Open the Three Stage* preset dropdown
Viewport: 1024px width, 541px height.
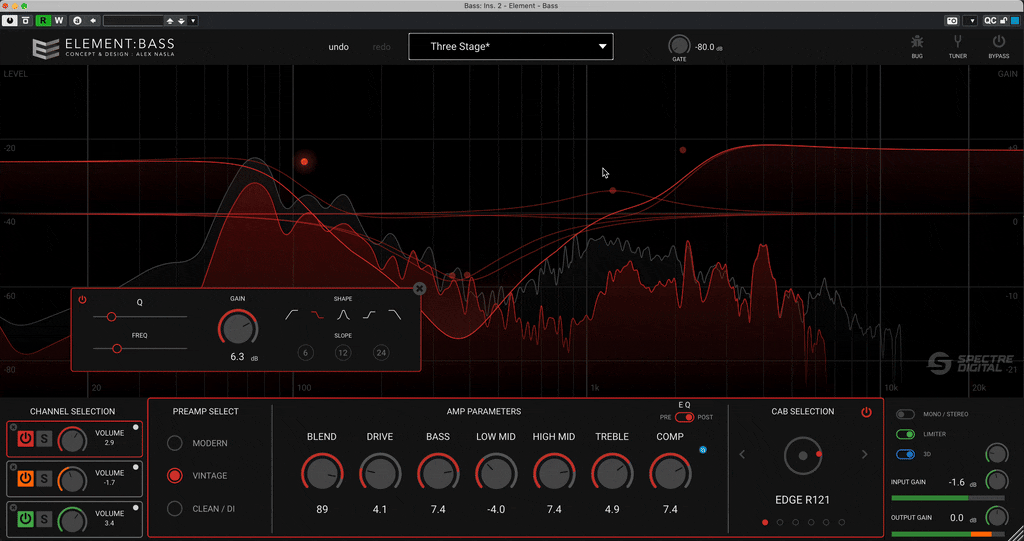coord(511,46)
